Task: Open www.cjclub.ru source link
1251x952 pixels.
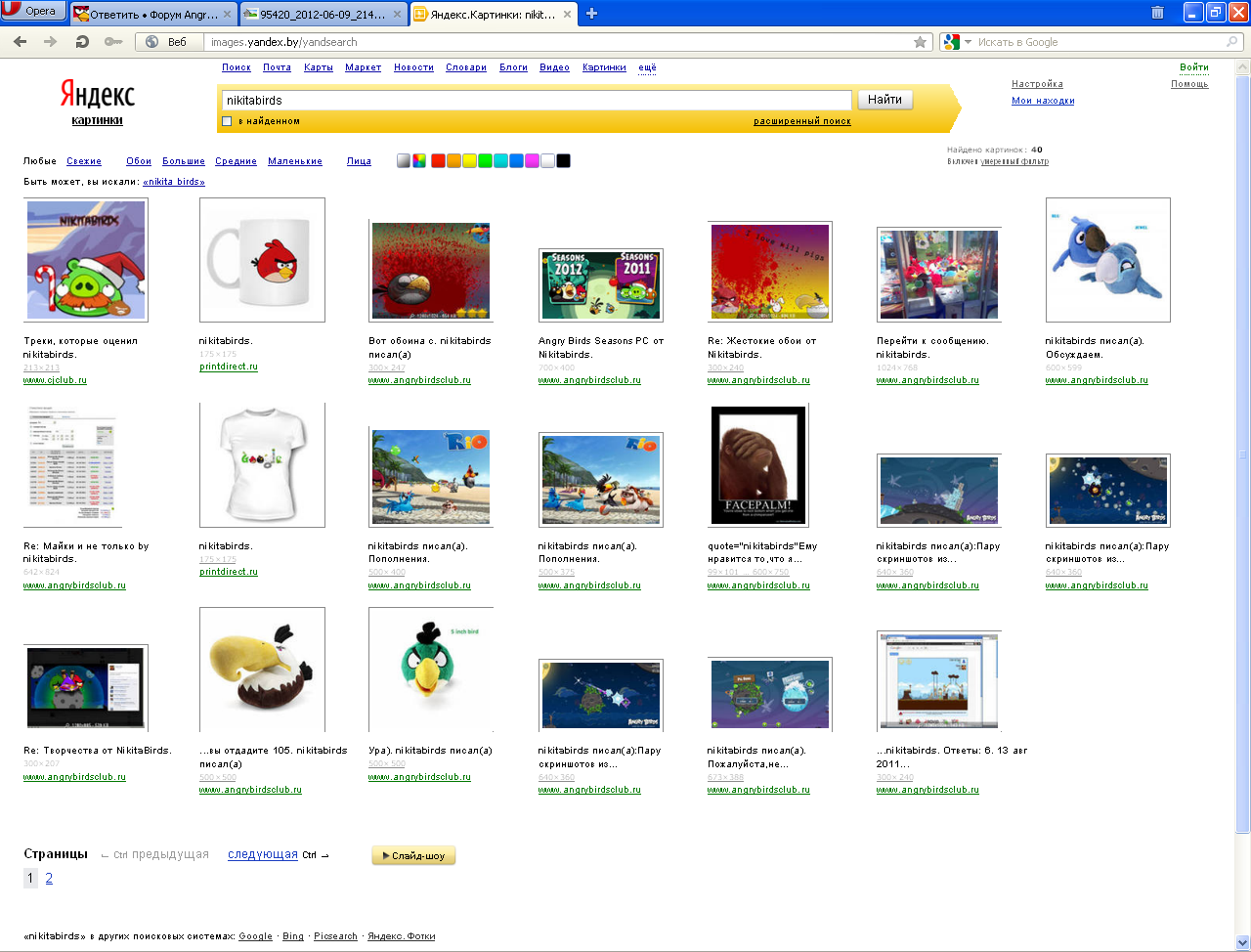Action: [55, 380]
